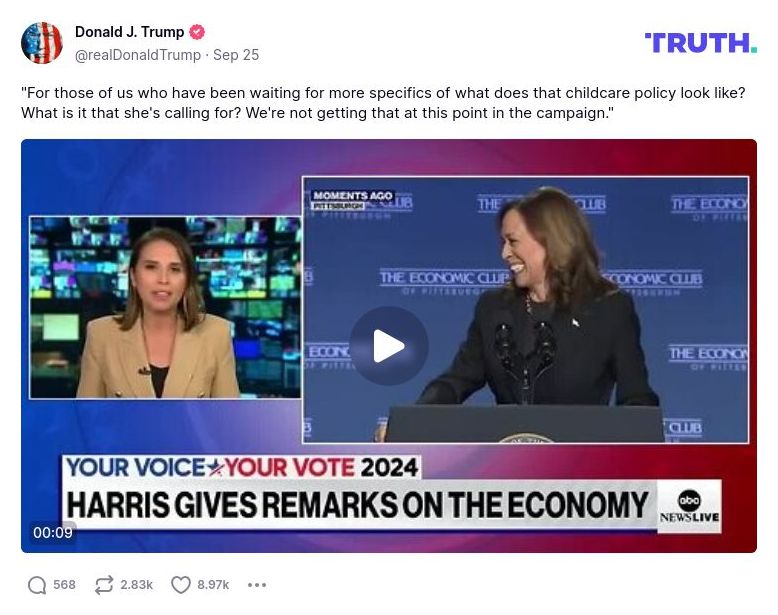Click the reply speech bubble icon
Viewport: 778px width, 615px height.
click(x=37, y=585)
